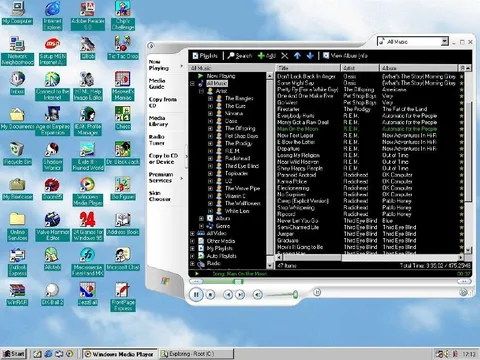Viewport: 480px width, 360px height.
Task: Open the My Computer desktop icon
Action: click(x=17, y=13)
